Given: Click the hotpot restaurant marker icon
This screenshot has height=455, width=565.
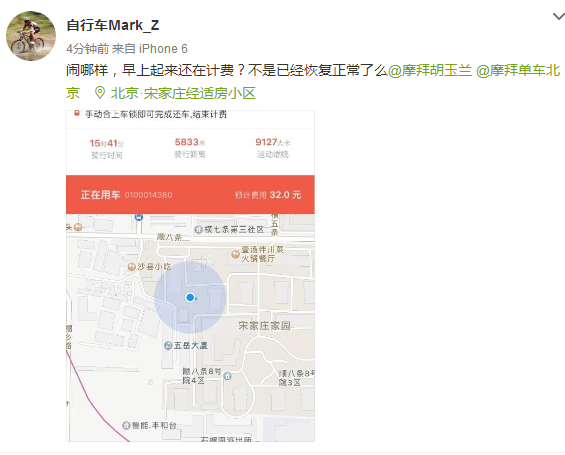Looking at the screenshot, I should (x=235, y=254).
